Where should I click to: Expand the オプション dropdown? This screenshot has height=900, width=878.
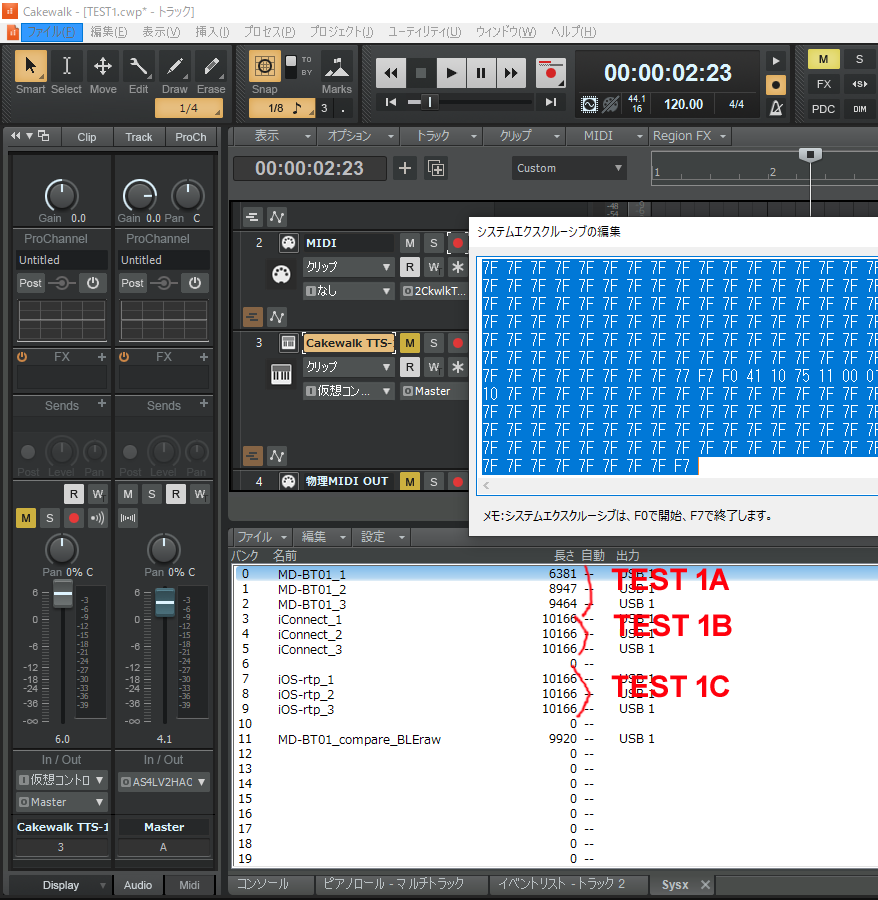tap(358, 136)
